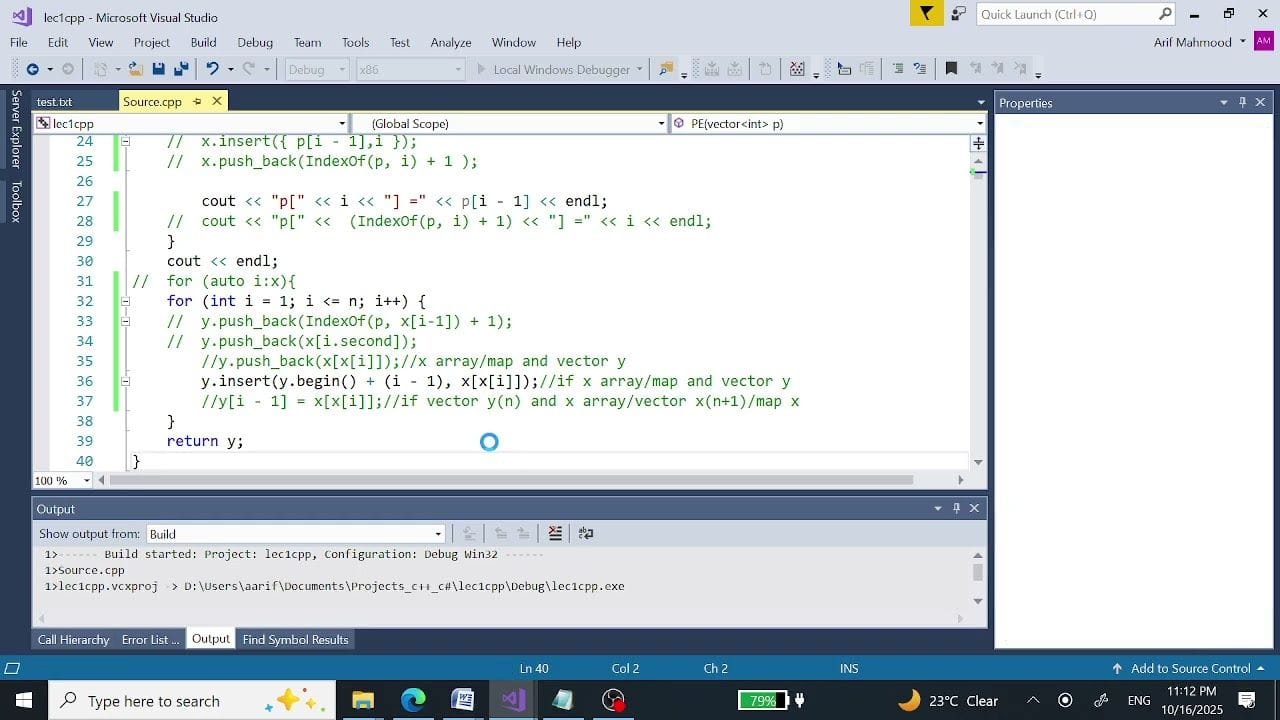
Task: Click the ENG language indicator
Action: (x=1139, y=700)
